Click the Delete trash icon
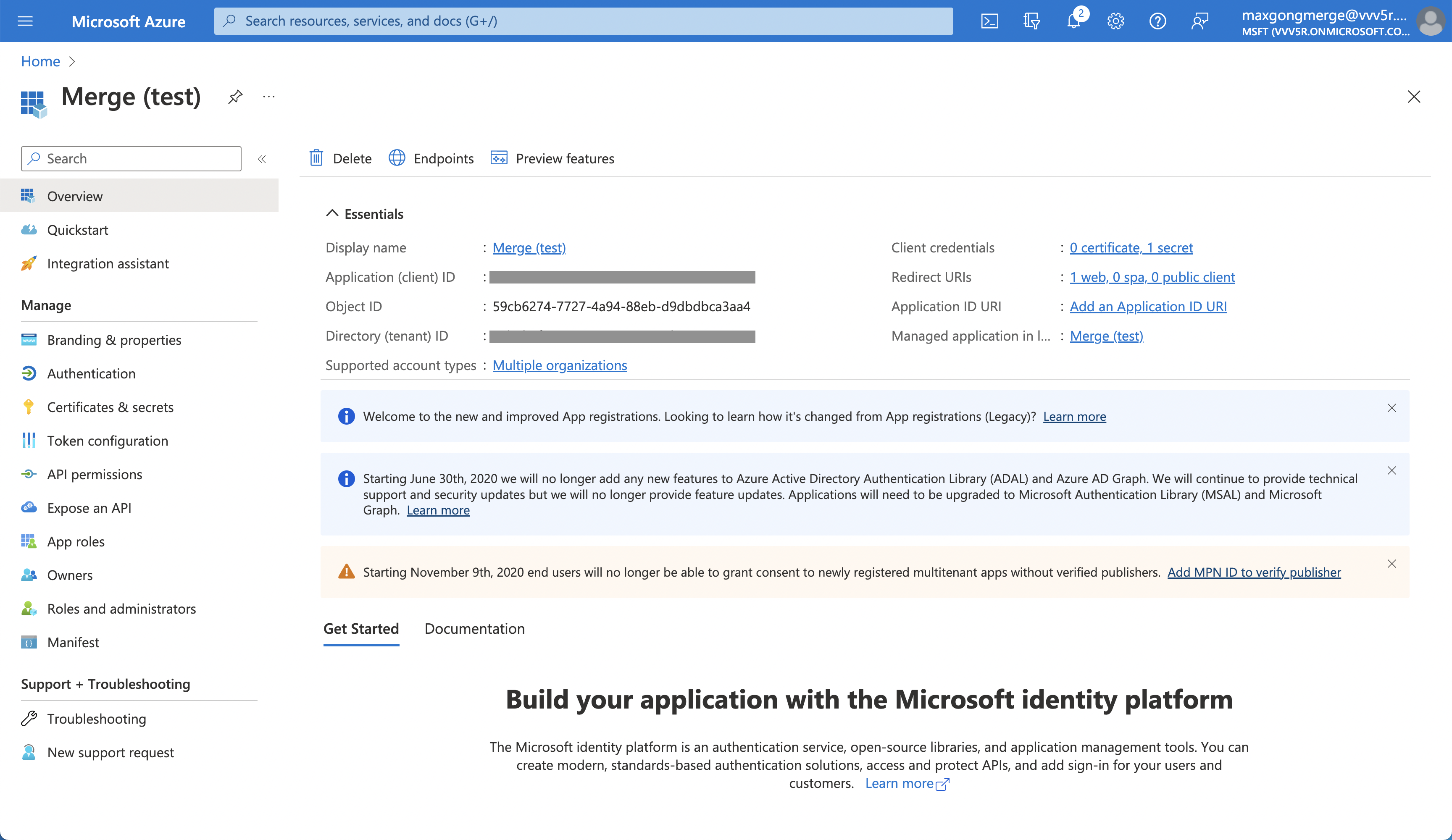 point(316,158)
